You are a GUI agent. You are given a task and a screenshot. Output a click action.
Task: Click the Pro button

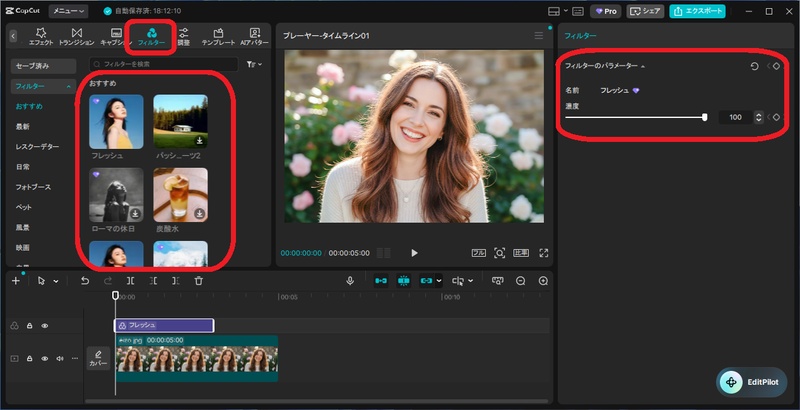coord(606,11)
